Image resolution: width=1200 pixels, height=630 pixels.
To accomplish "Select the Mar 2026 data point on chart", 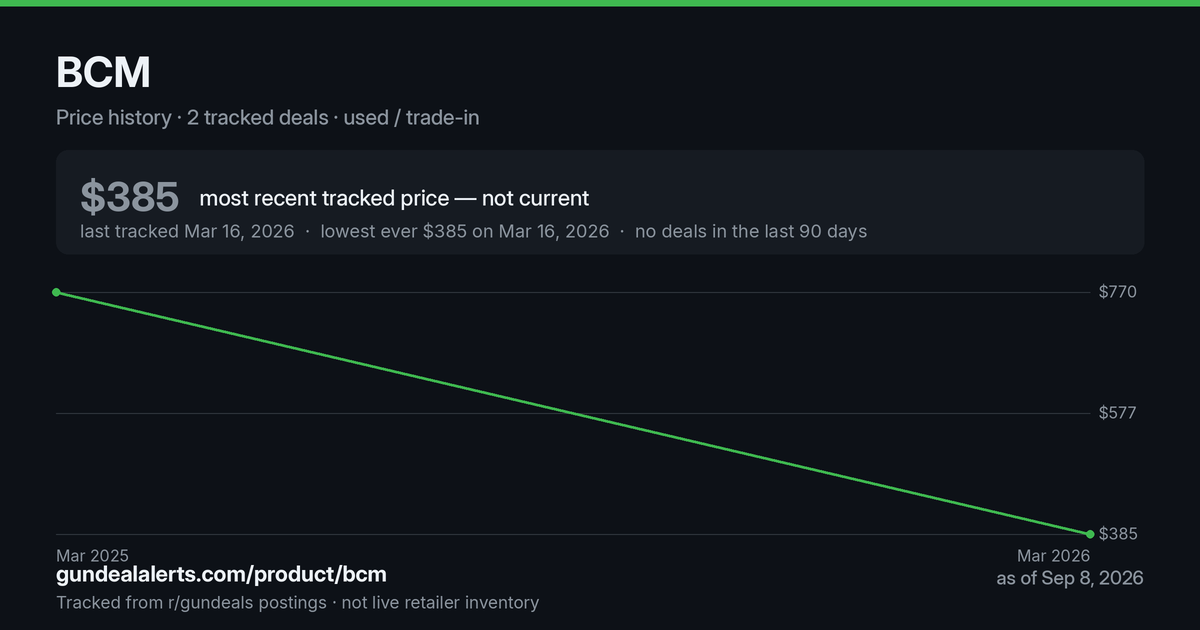I will click(1090, 534).
